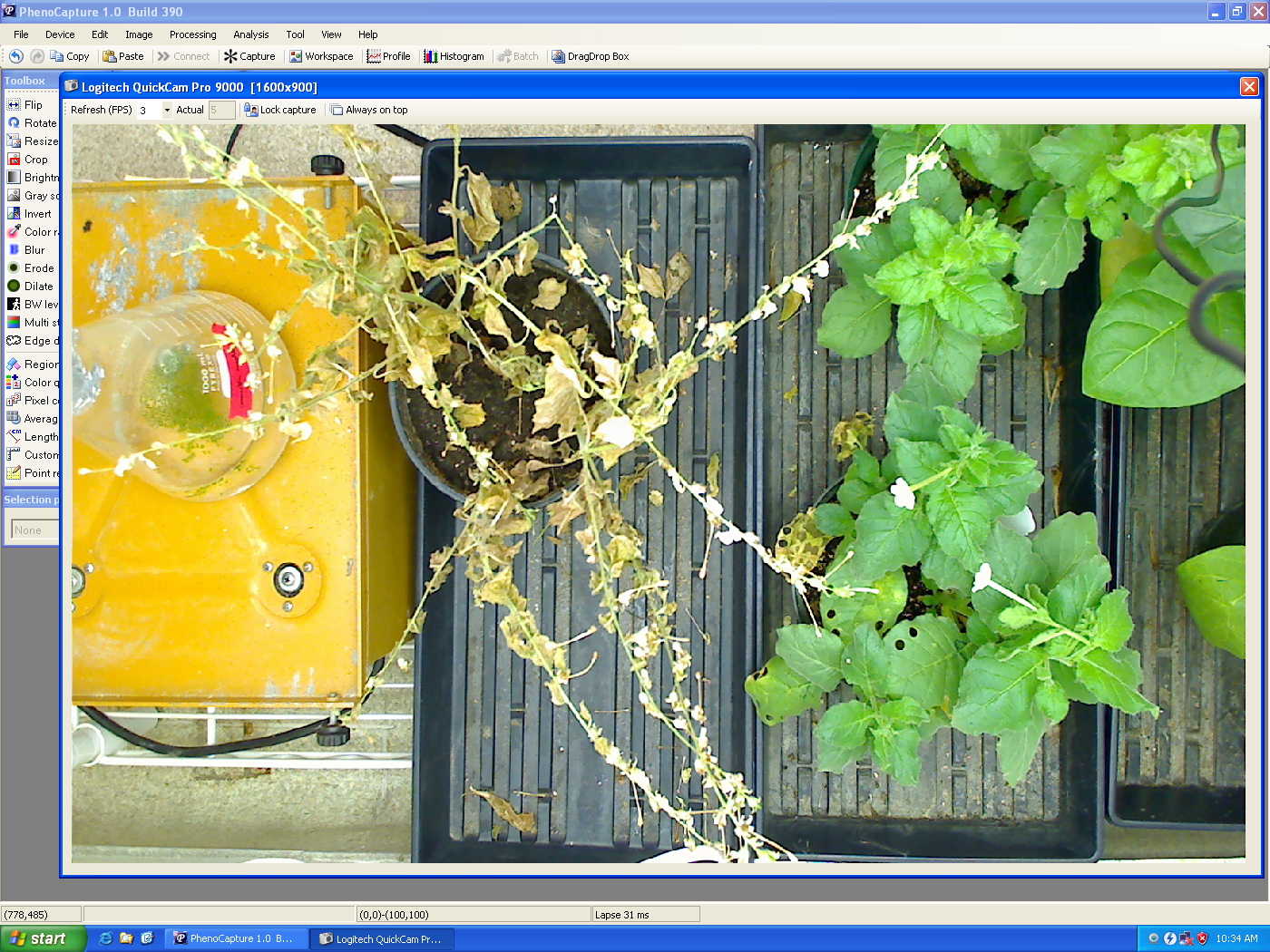Click the Windows start button
Screen dimensions: 1270x952
(43, 938)
